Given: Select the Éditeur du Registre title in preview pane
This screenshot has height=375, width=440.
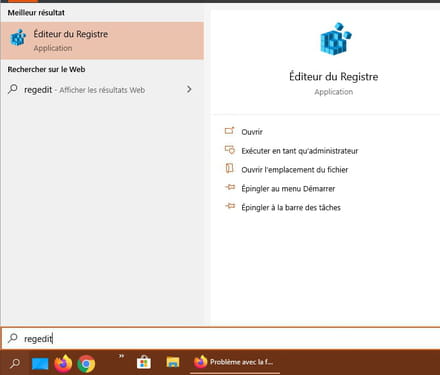Looking at the screenshot, I should [334, 77].
